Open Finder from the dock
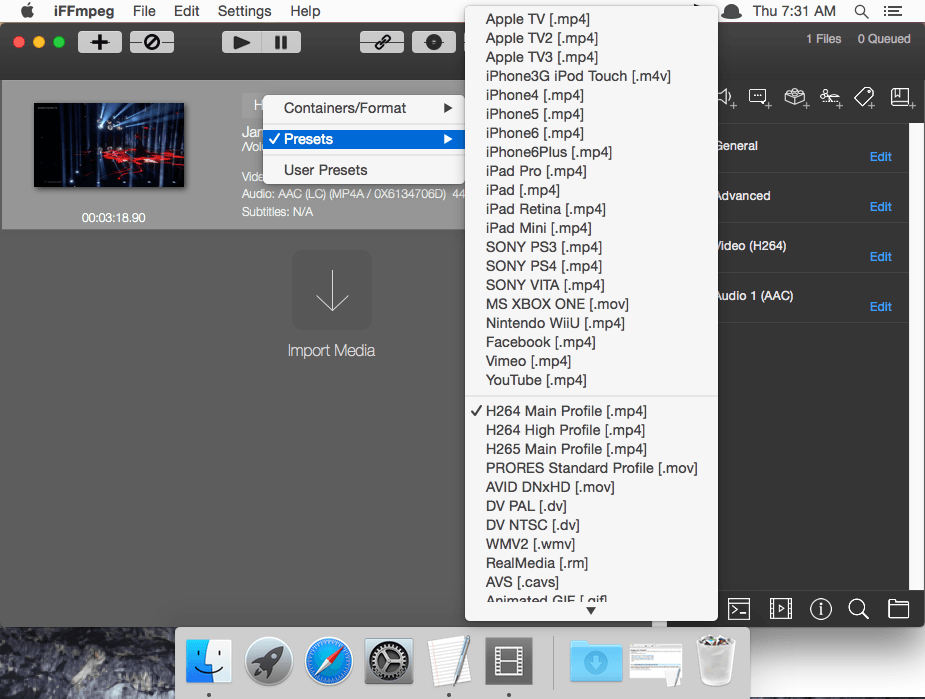Viewport: 925px width, 699px height. [x=208, y=661]
